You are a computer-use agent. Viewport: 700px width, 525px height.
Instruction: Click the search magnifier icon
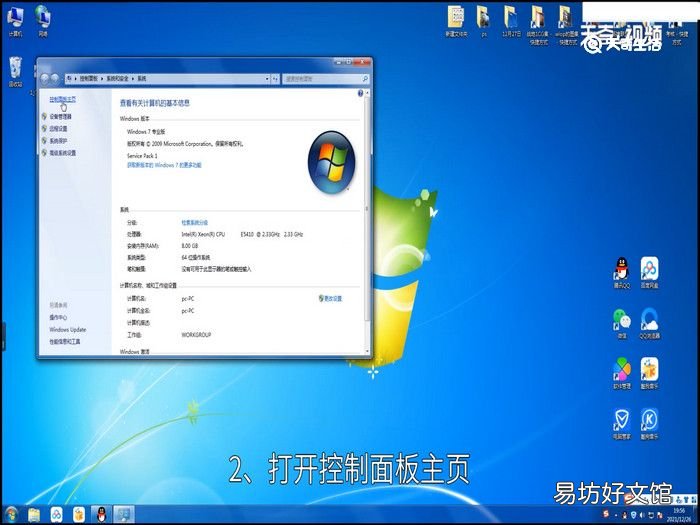tap(365, 79)
